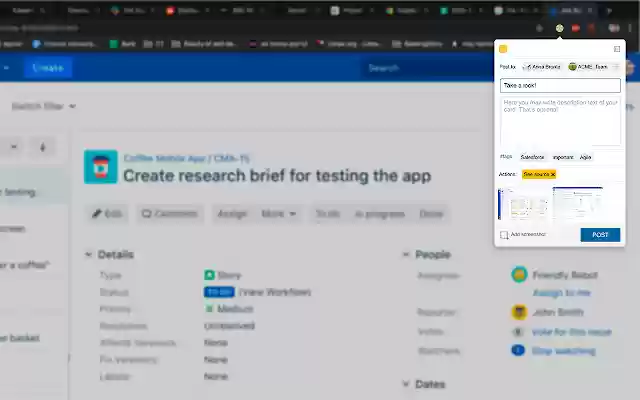The height and width of the screenshot is (400, 640).
Task: Collapse the Dates section
Action: coord(406,384)
